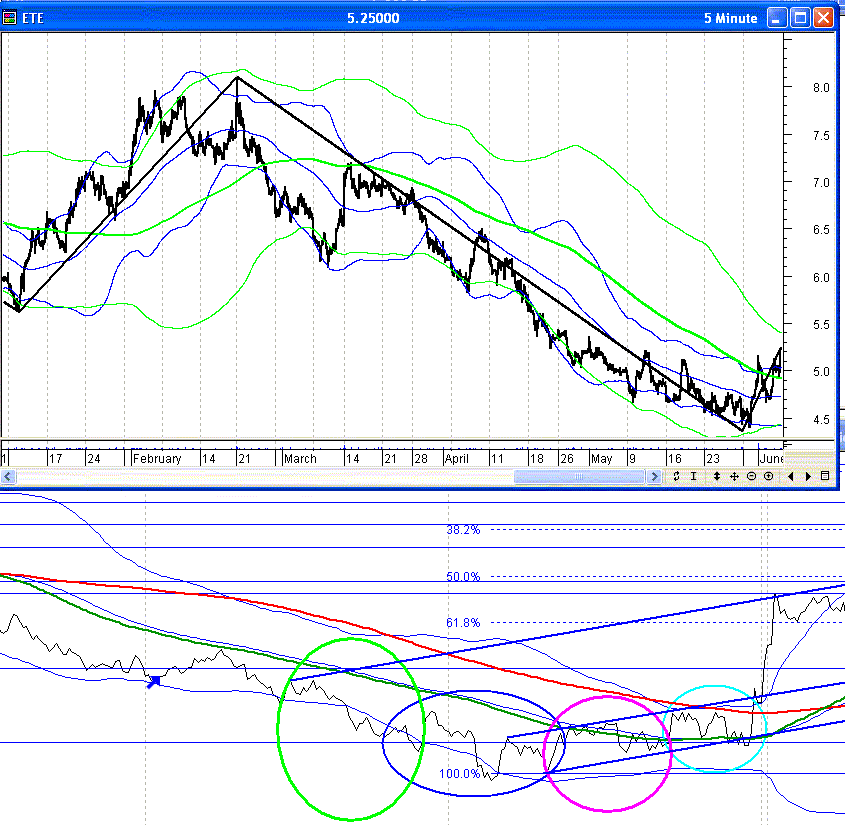This screenshot has width=845, height=825.
Task: Click the vertical scale double-arrow icon
Action: tap(717, 476)
